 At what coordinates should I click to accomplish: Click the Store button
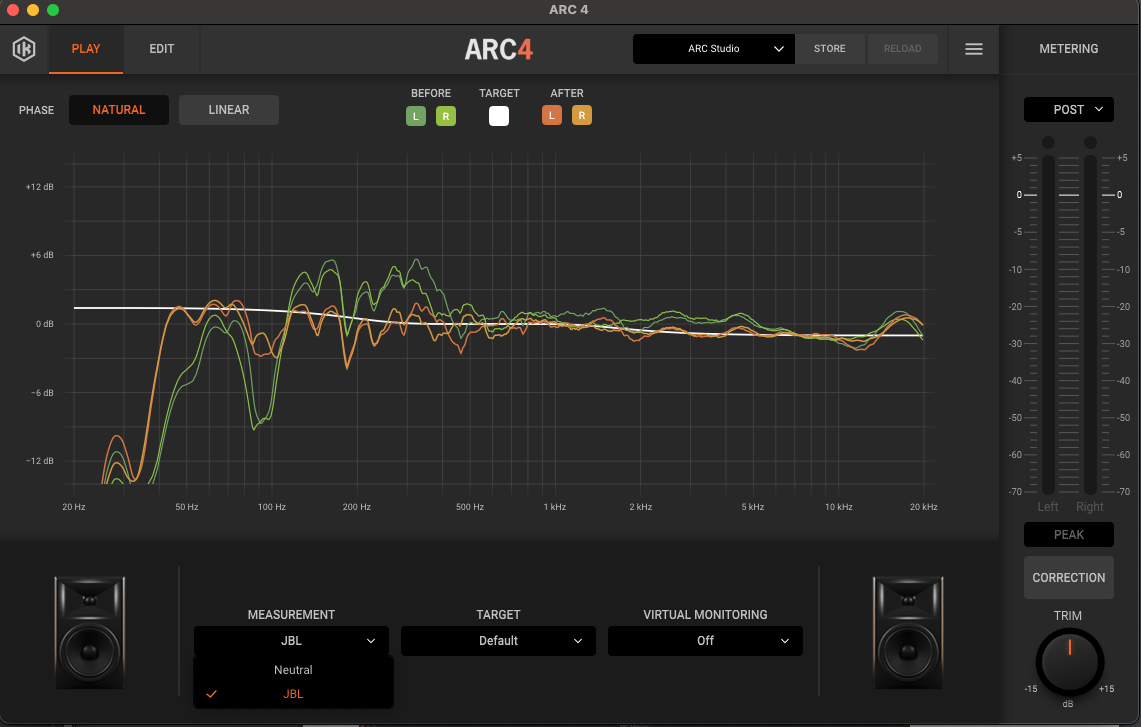[830, 49]
